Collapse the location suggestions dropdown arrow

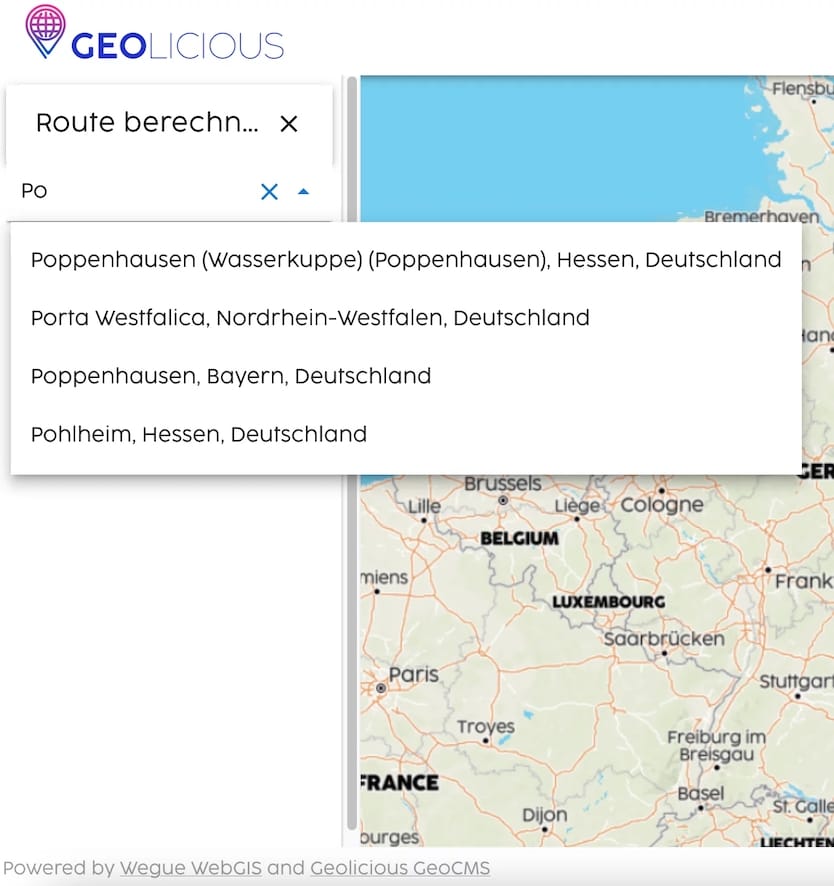point(304,191)
